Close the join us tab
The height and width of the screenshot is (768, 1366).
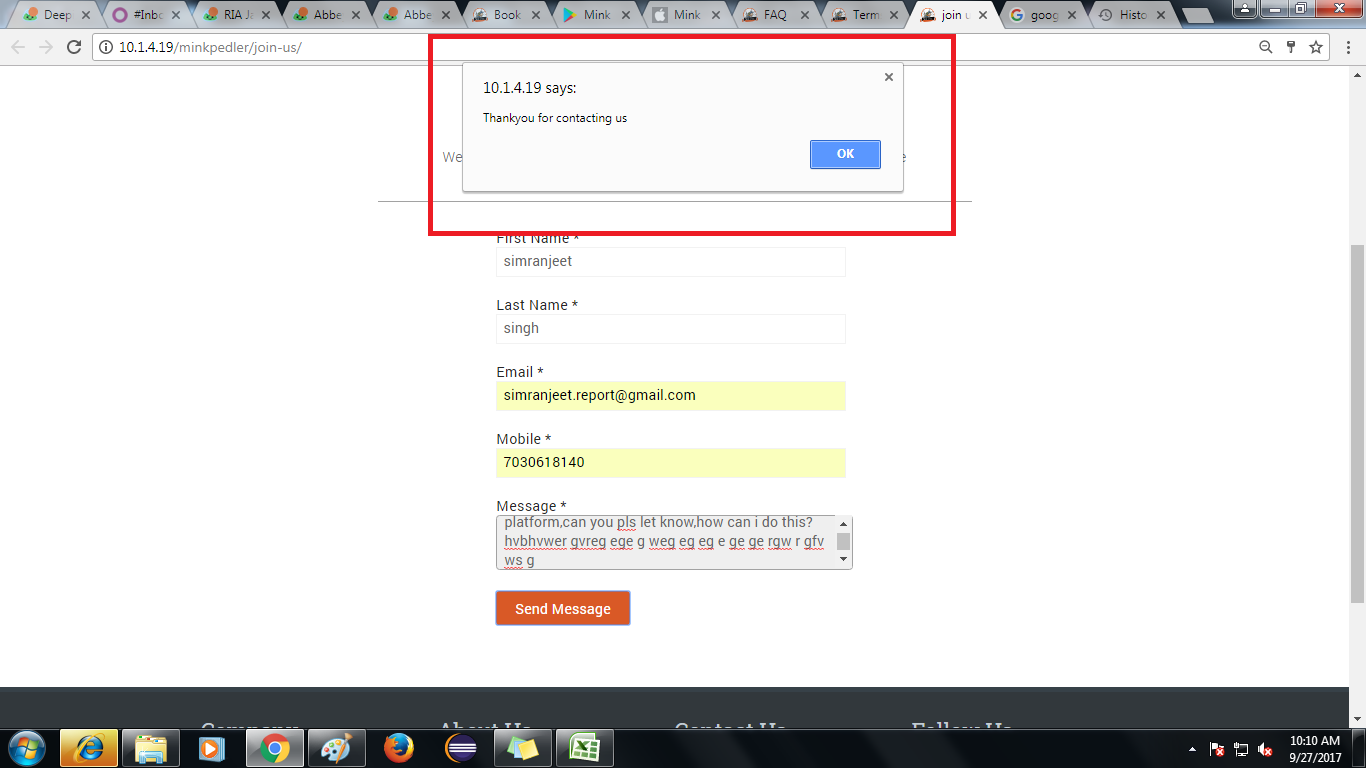(983, 16)
